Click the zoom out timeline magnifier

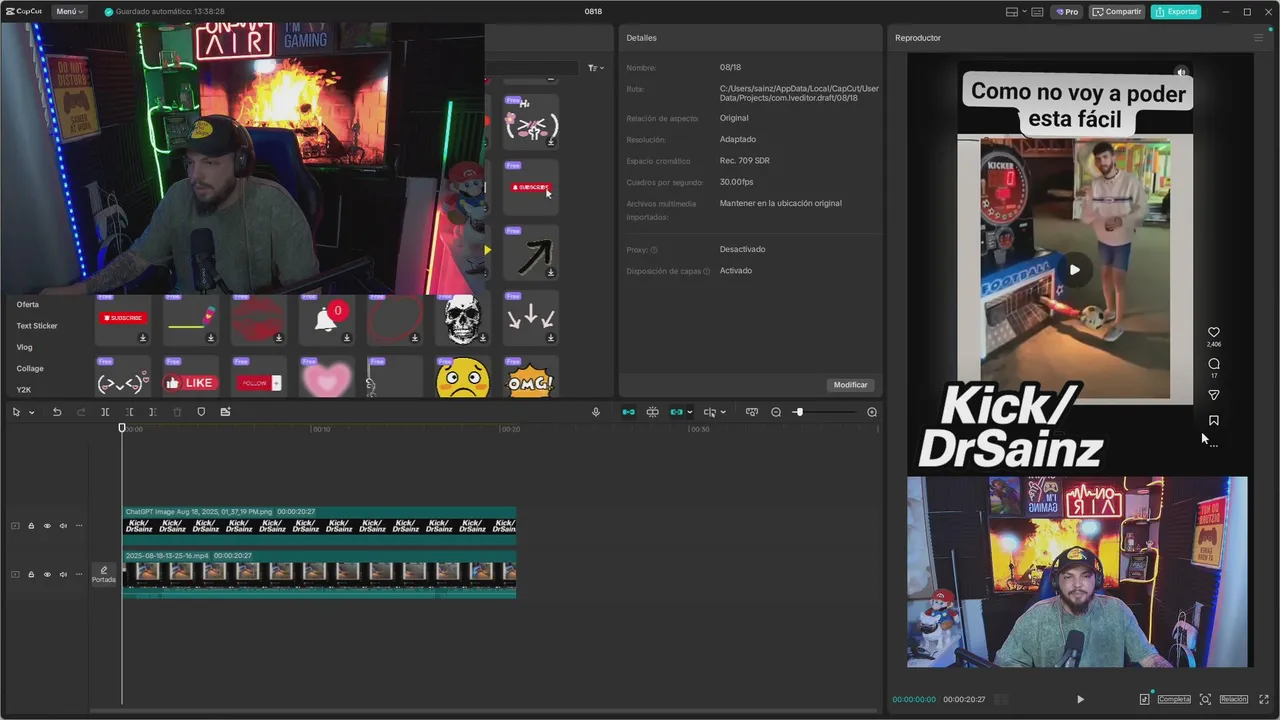(x=776, y=412)
